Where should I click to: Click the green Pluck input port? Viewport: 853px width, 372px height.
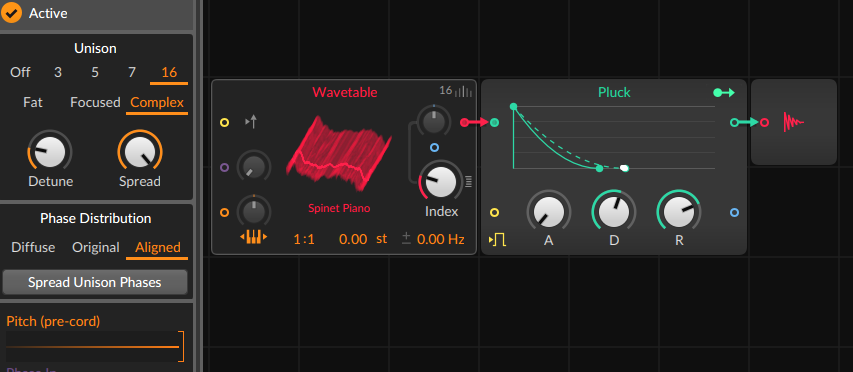(495, 123)
